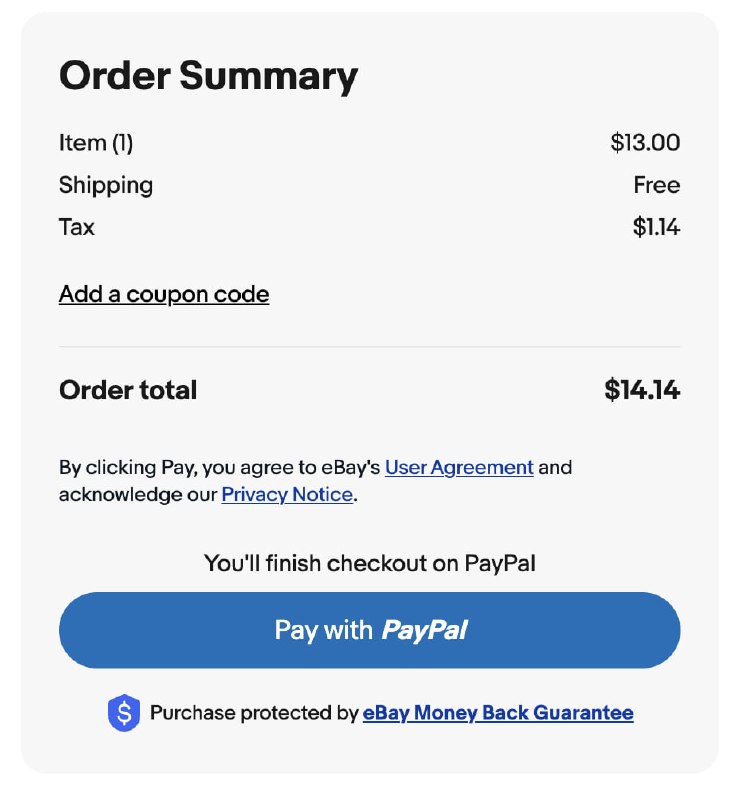Select the Item (1) label
The image size is (741, 800).
96,143
